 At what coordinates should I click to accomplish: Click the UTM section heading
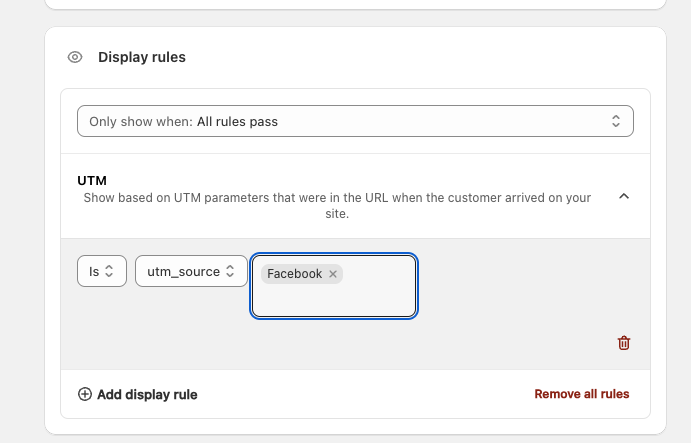click(92, 180)
